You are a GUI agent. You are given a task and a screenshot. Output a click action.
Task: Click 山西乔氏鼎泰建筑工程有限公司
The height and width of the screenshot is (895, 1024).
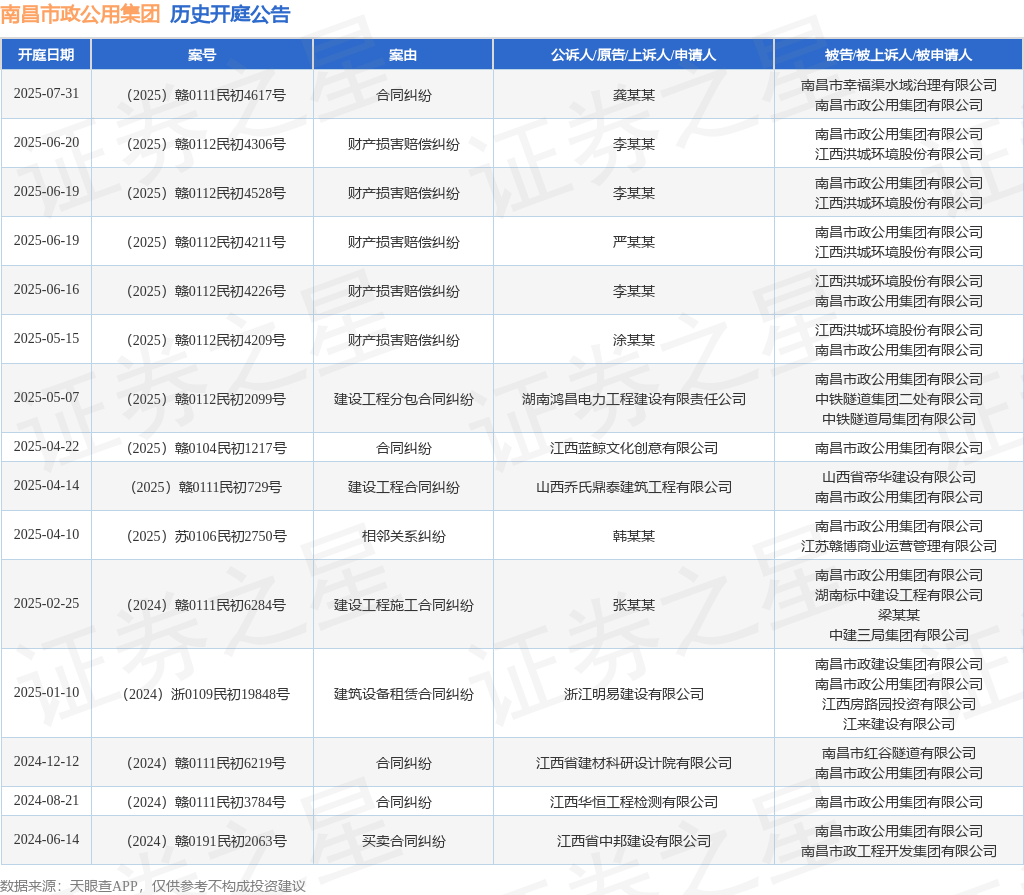point(633,487)
